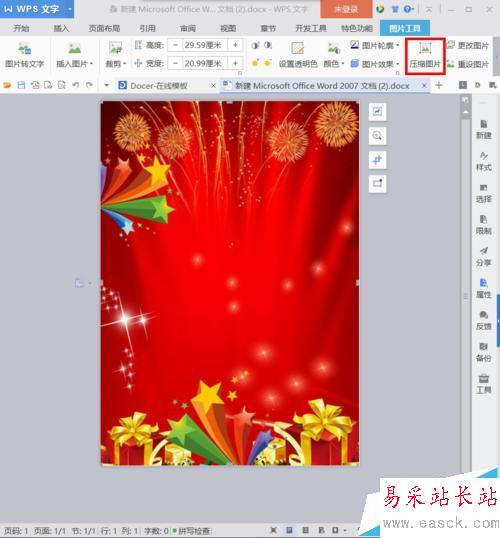Select the 裁剪 crop tool icon
Image resolution: width=500 pixels, height=538 pixels.
(x=115, y=48)
